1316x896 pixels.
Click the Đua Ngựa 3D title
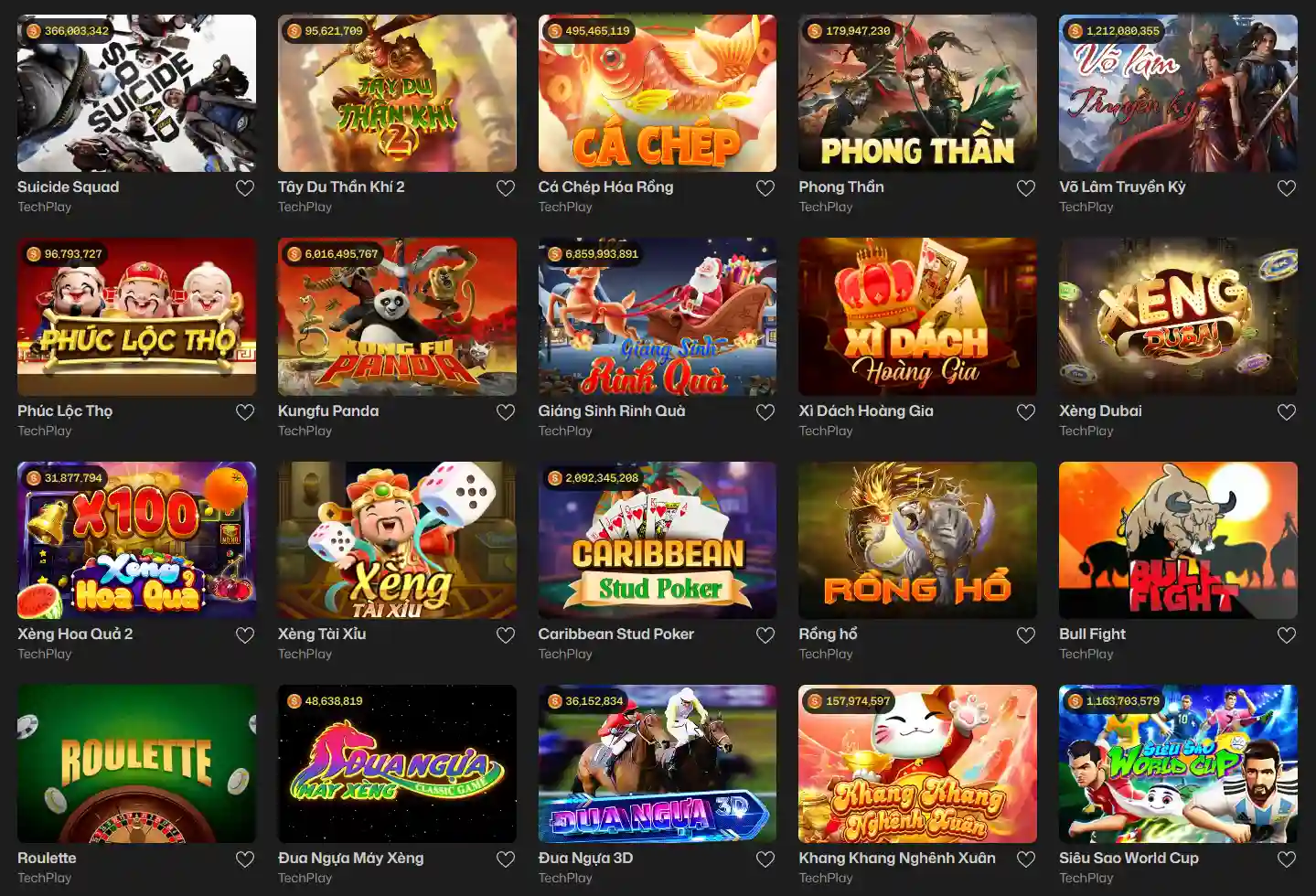[585, 859]
